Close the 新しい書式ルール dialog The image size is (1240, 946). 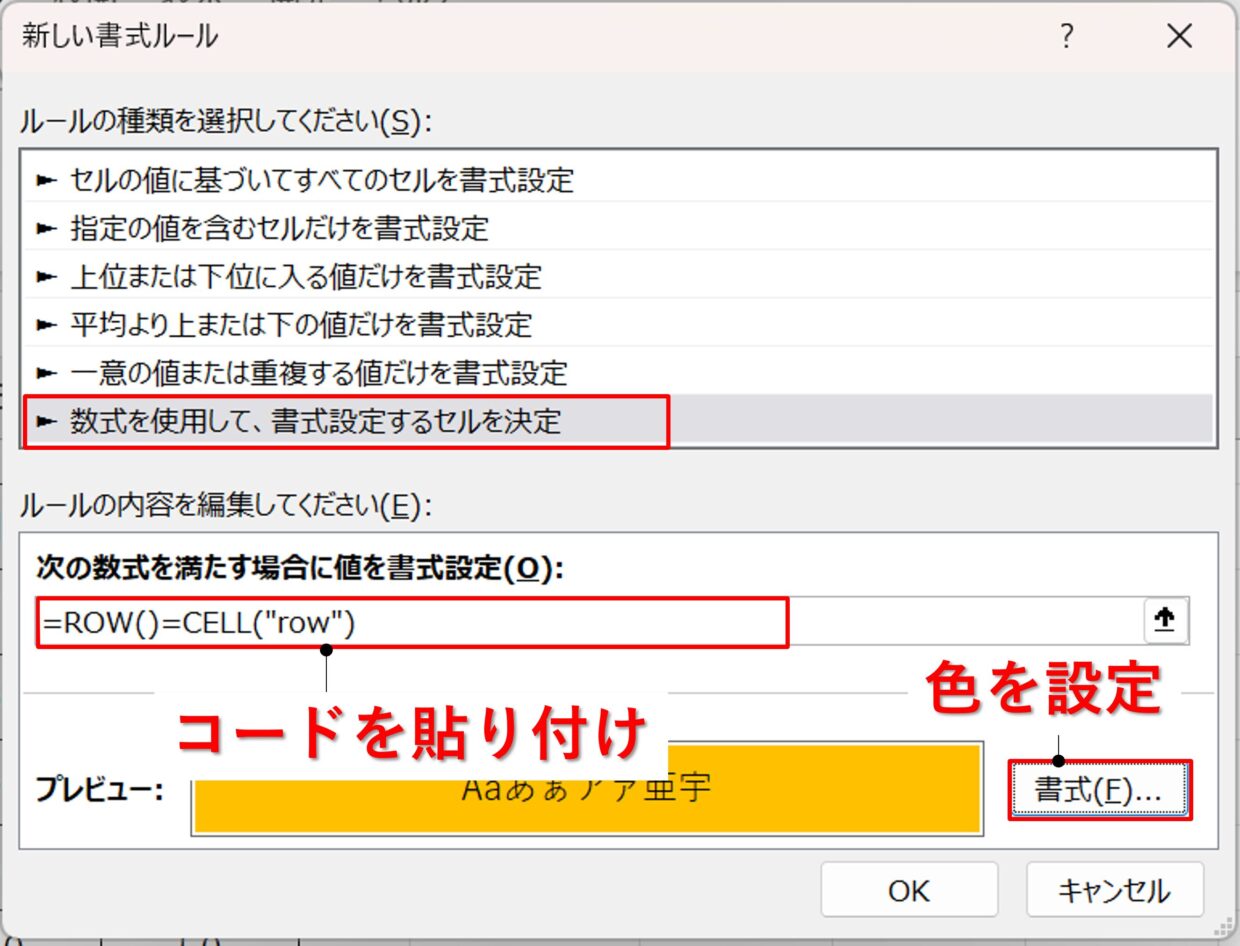click(x=1179, y=38)
